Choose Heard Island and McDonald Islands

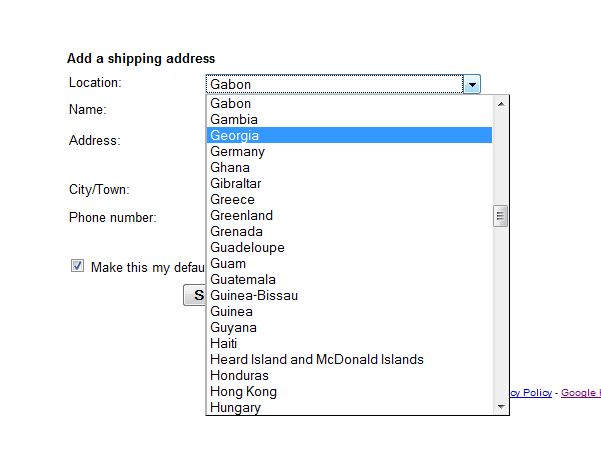click(317, 359)
